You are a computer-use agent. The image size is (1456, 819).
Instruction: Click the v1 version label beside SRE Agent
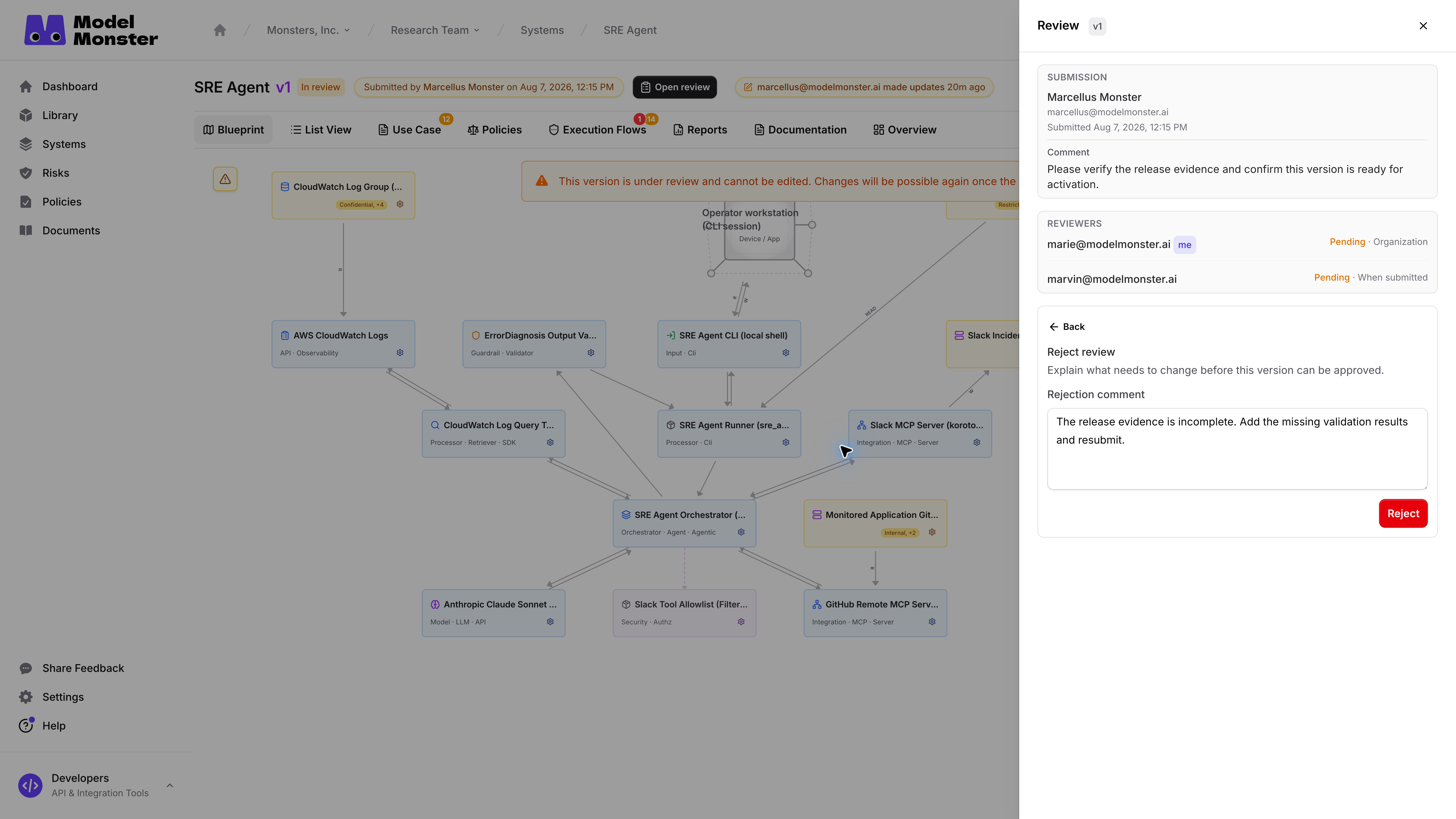point(283,87)
